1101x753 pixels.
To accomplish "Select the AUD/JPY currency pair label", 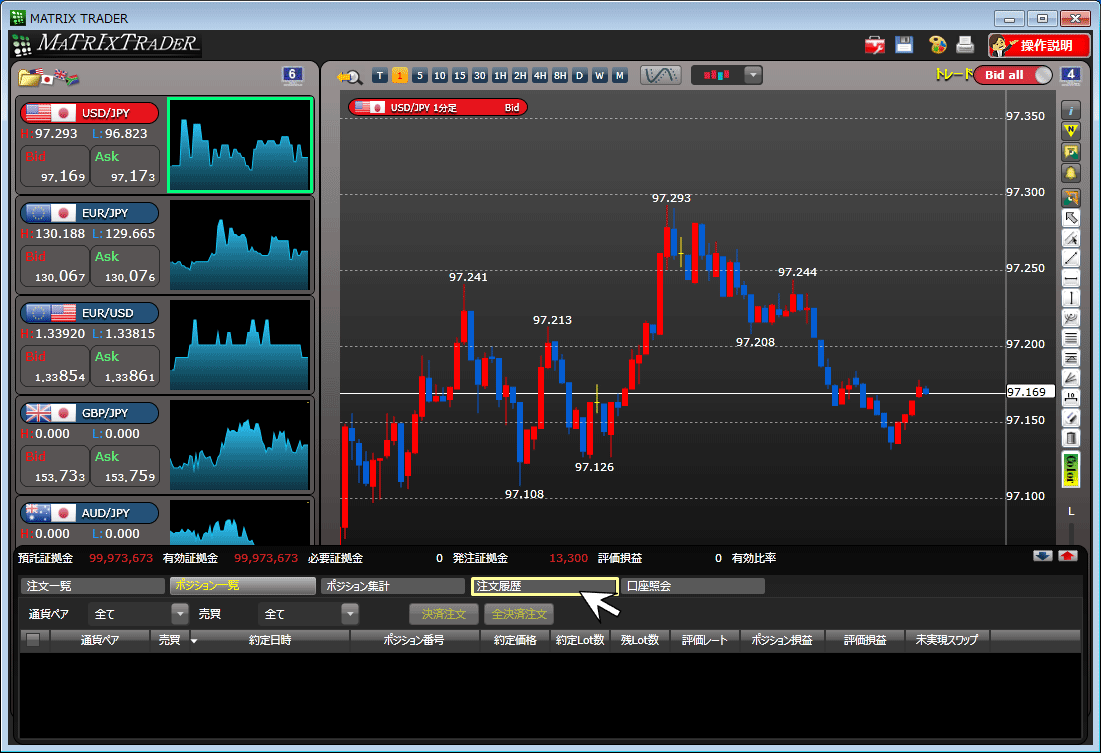I will 89,513.
